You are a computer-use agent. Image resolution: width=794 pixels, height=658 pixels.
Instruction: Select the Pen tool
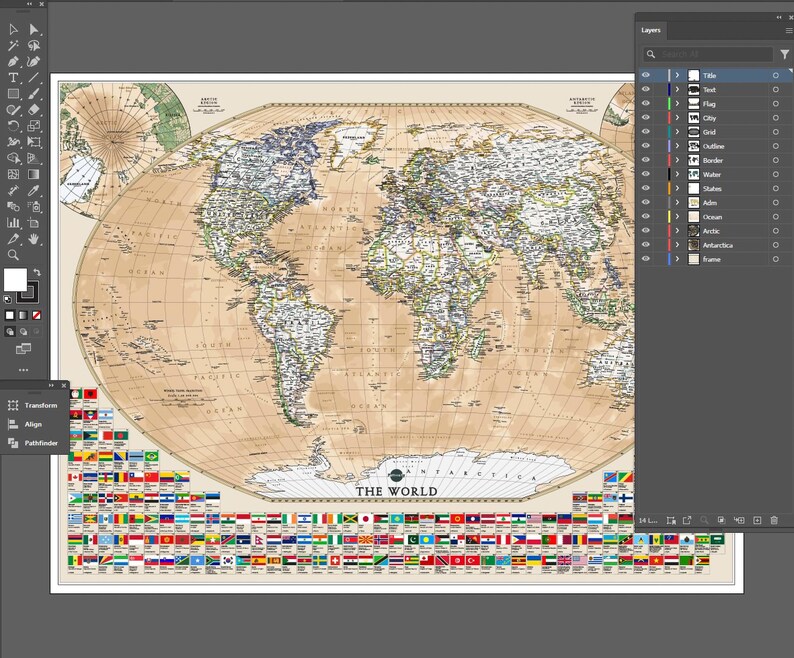(x=13, y=62)
